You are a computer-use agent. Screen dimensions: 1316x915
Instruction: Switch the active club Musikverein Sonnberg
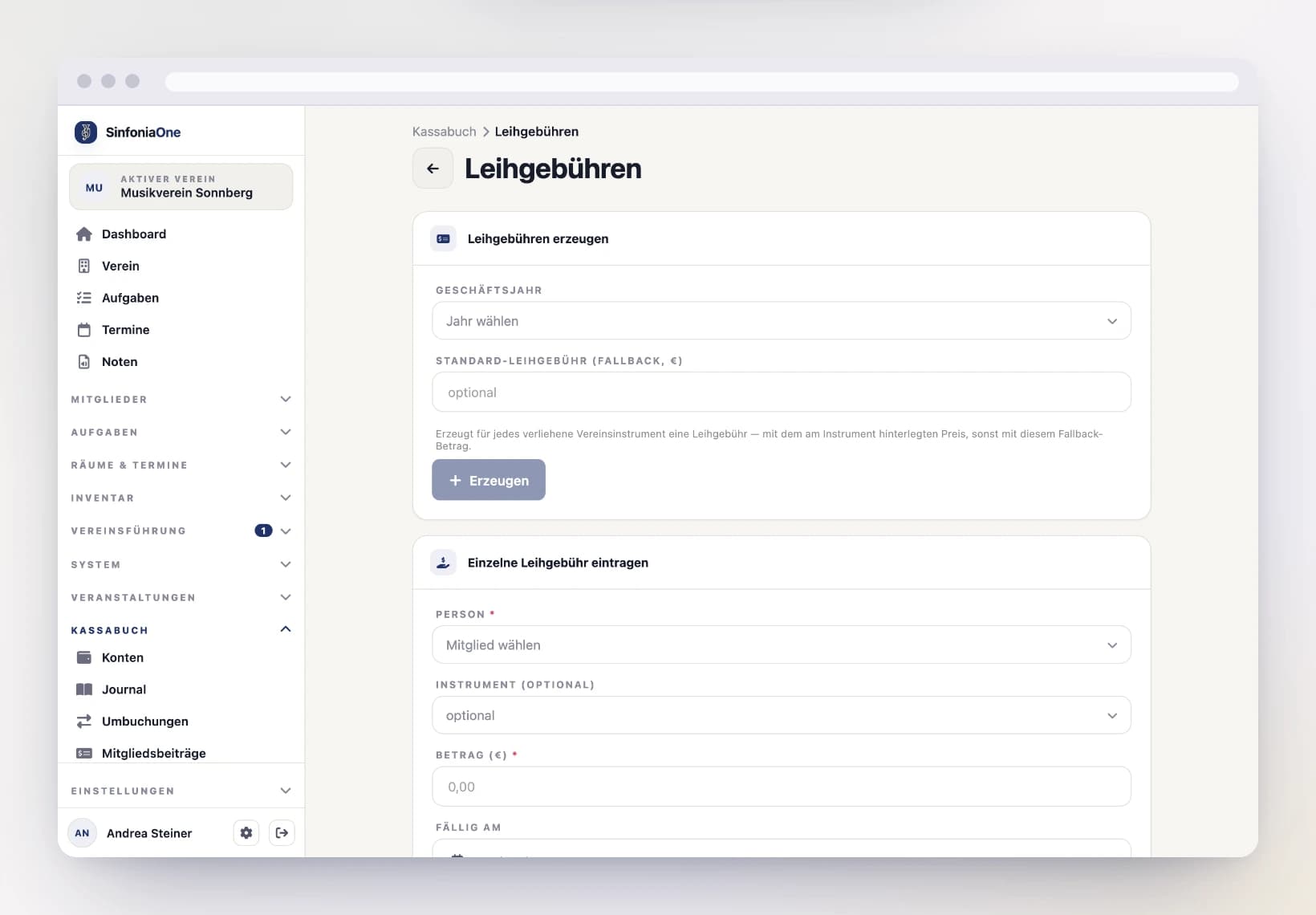181,187
